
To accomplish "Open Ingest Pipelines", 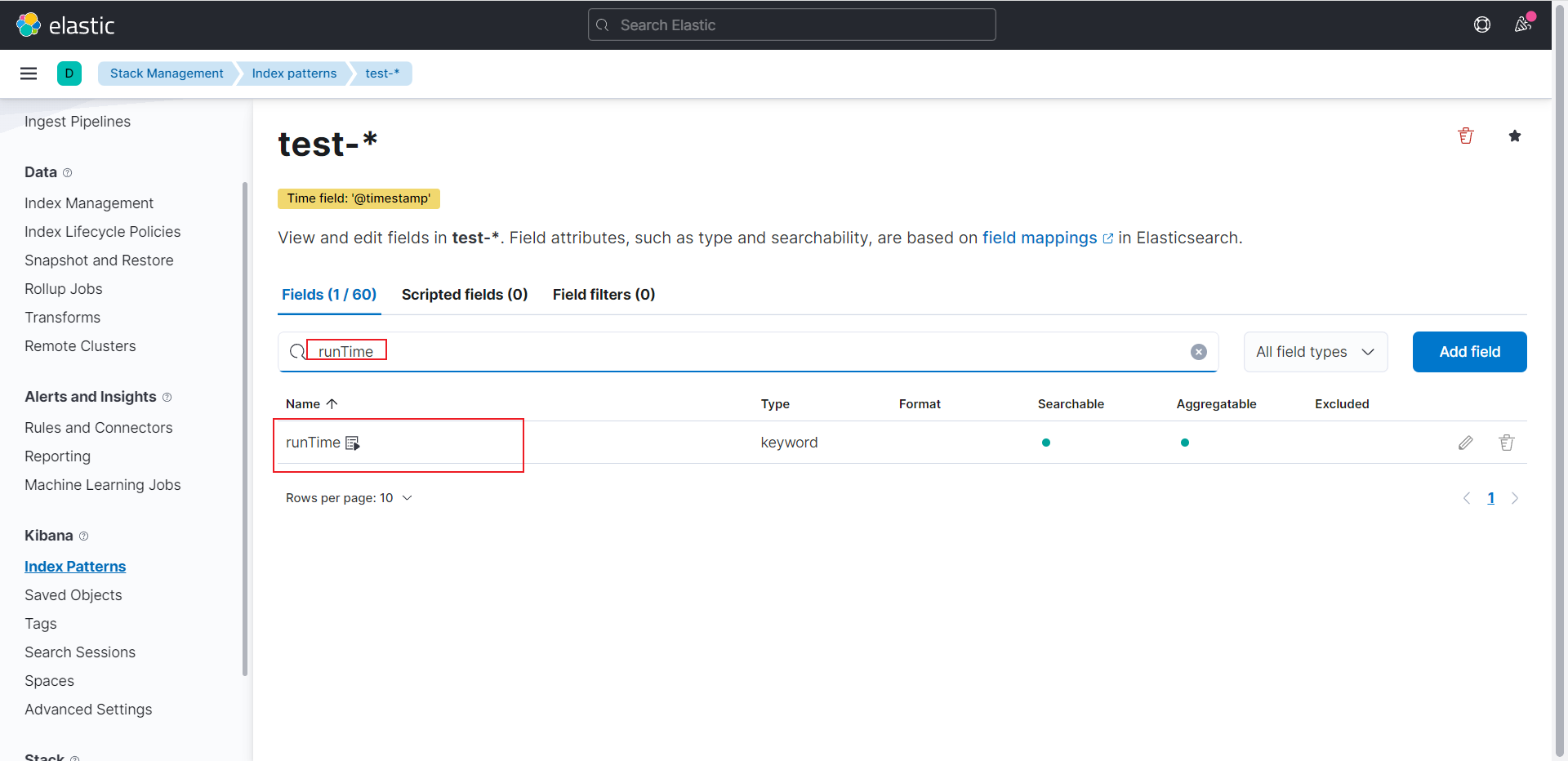I will pos(78,122).
